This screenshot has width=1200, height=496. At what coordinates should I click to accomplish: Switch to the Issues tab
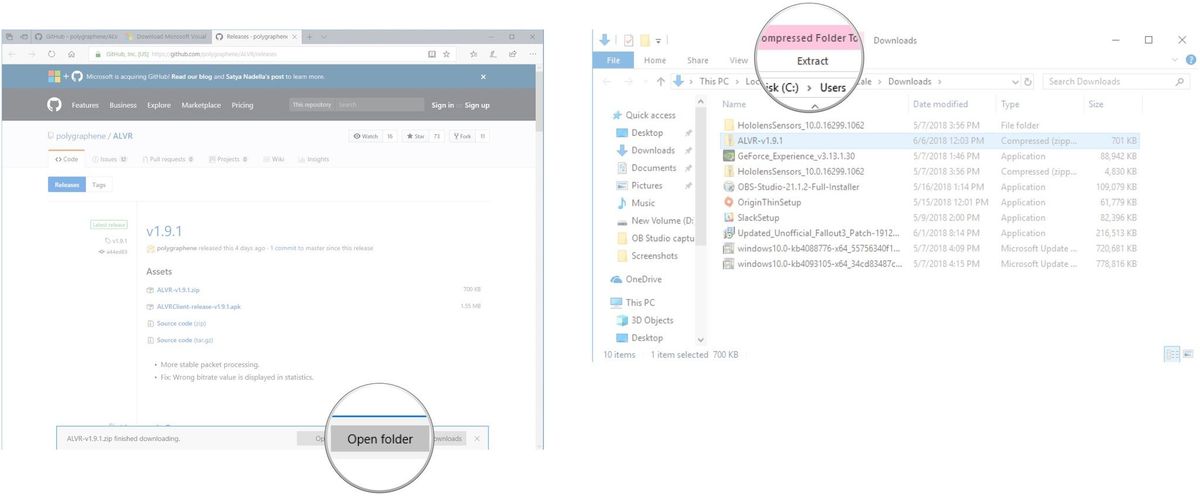click(109, 159)
